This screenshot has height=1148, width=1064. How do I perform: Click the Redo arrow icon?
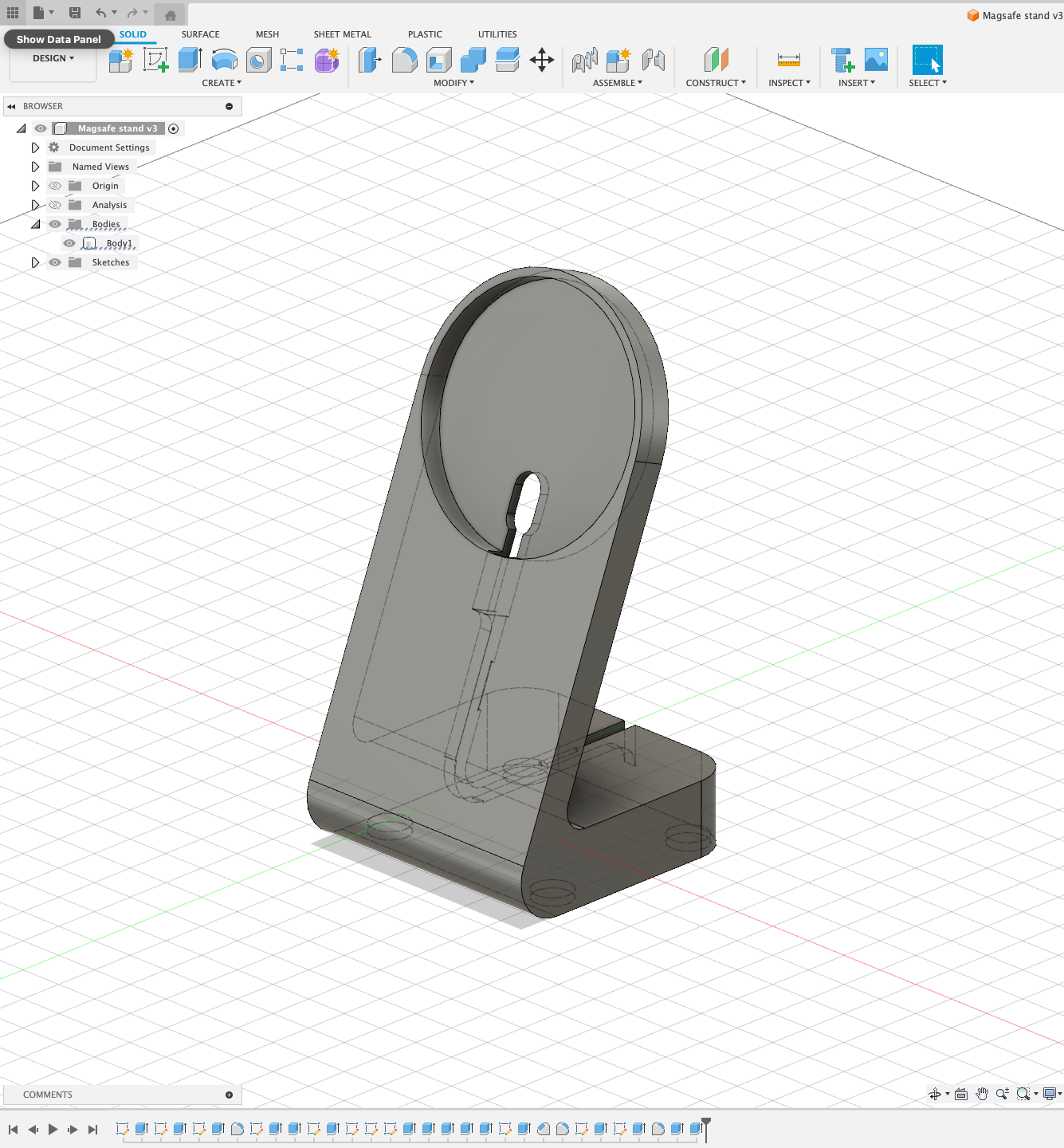(x=132, y=13)
